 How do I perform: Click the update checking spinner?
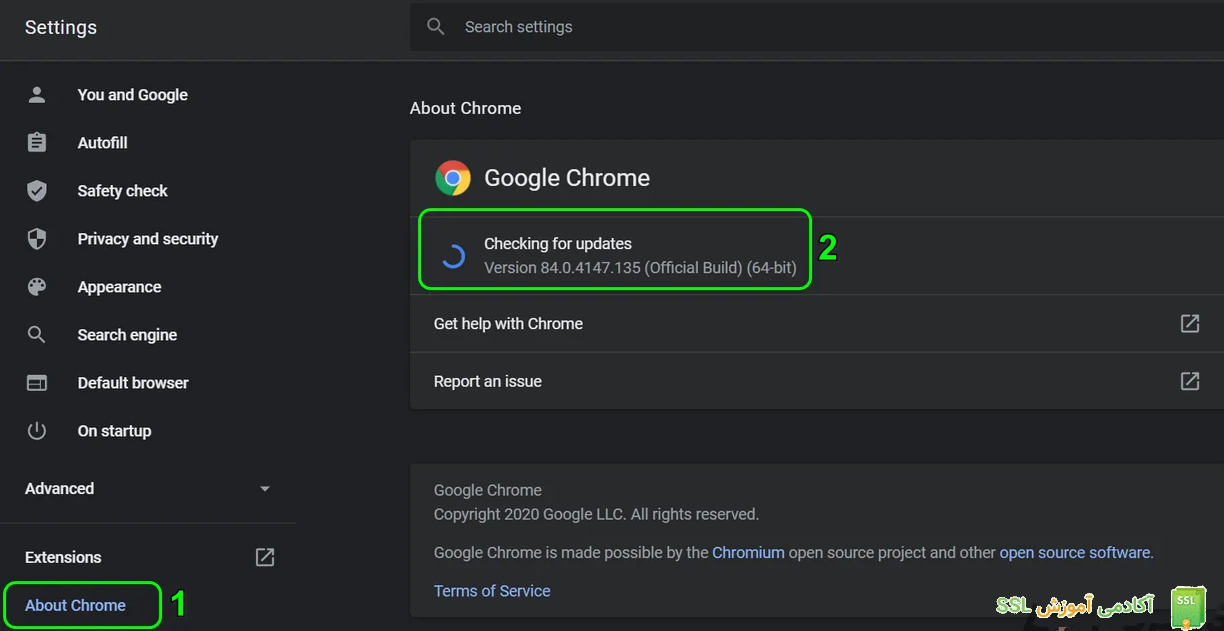pyautogui.click(x=452, y=256)
